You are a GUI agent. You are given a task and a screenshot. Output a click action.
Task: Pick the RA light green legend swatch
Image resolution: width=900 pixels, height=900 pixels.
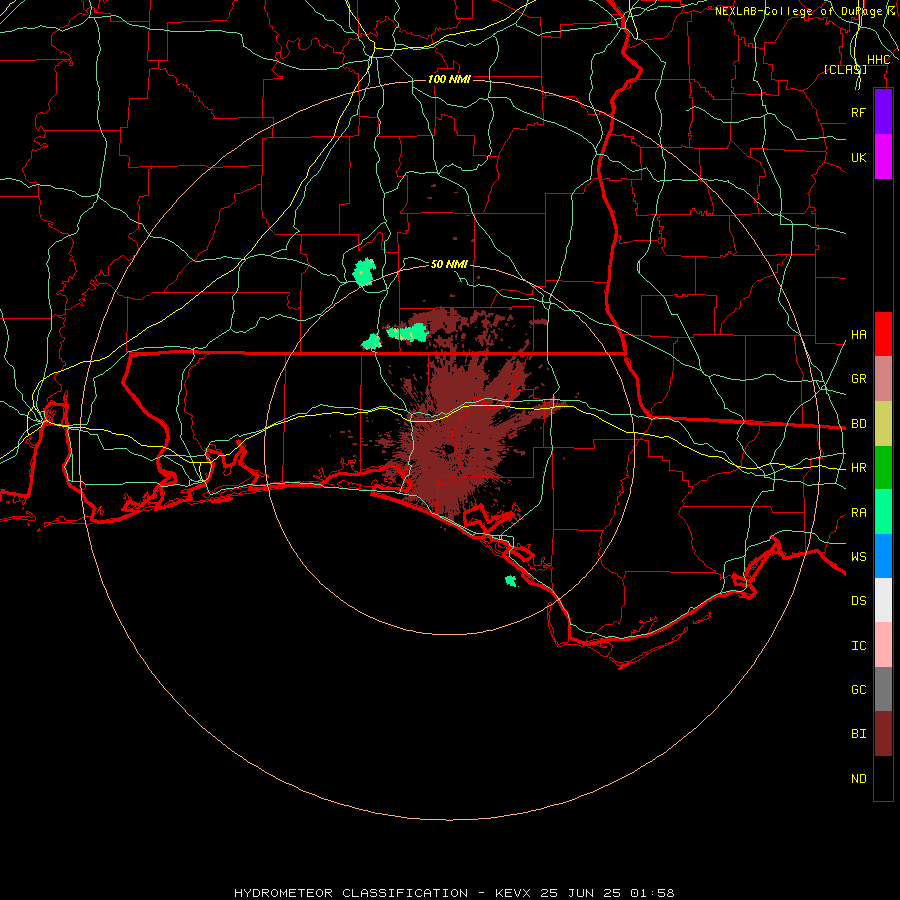coord(883,512)
